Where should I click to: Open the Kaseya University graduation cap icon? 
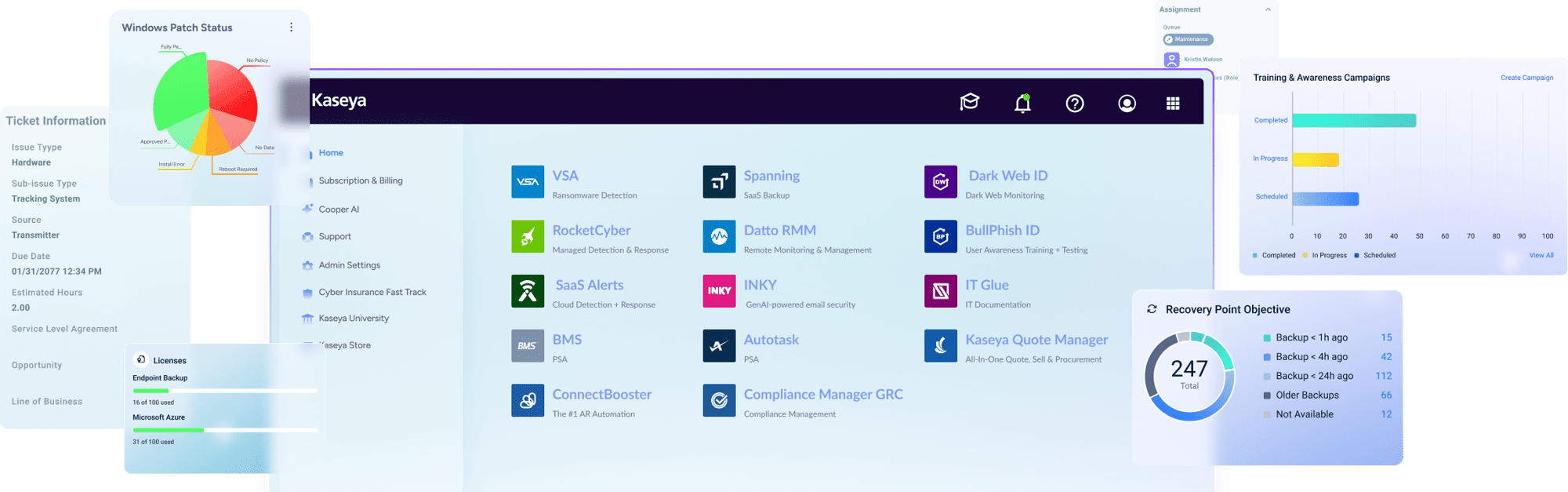(970, 103)
